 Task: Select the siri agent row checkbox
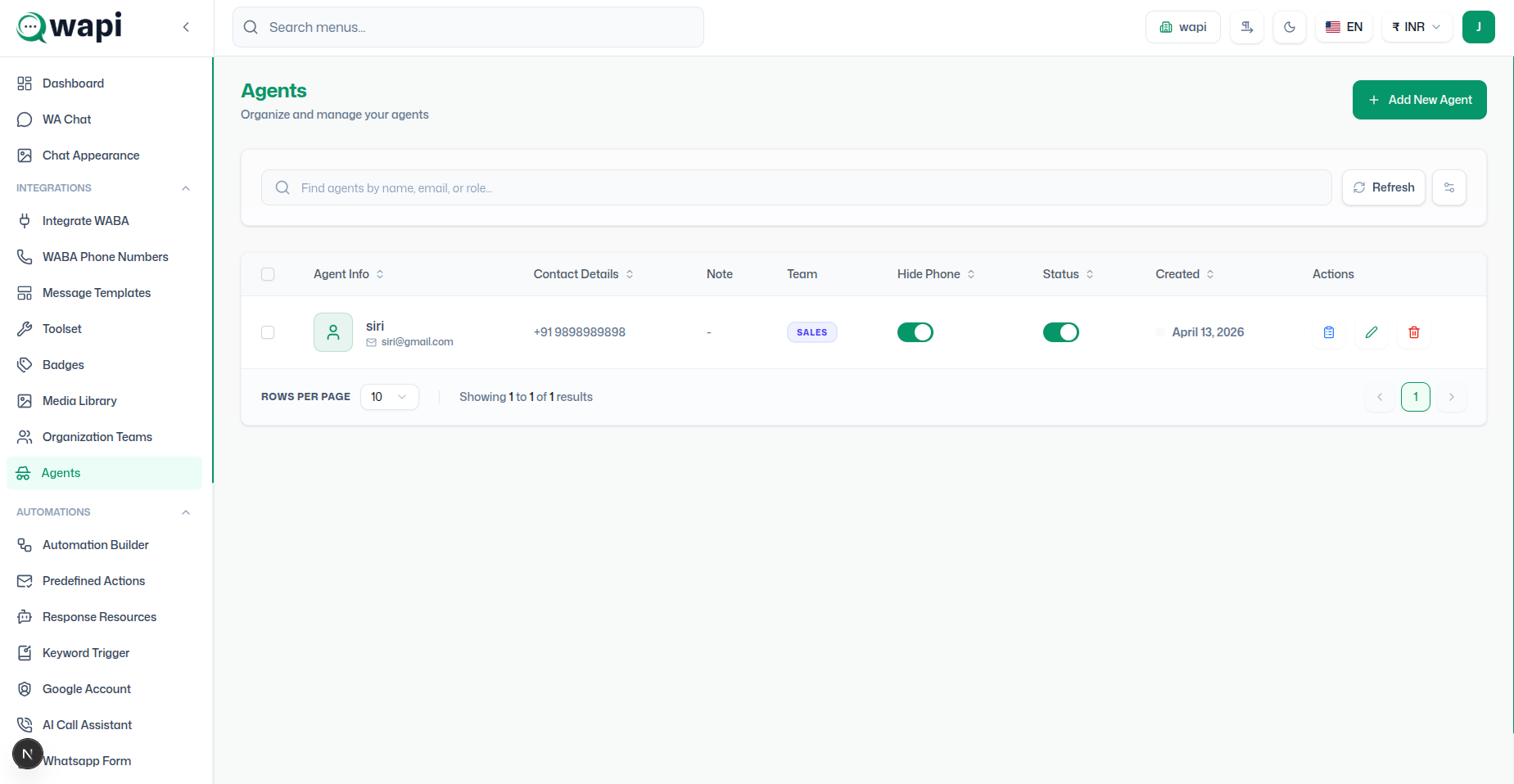tap(268, 332)
